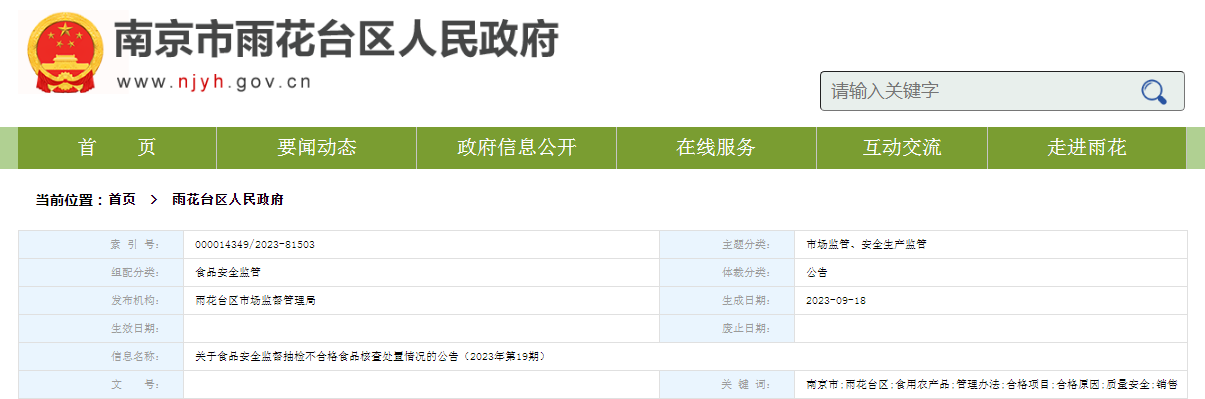Follow the 雨花台区人民政府 breadcrumb link
Screen dimensions: 1205x399
(x=228, y=200)
